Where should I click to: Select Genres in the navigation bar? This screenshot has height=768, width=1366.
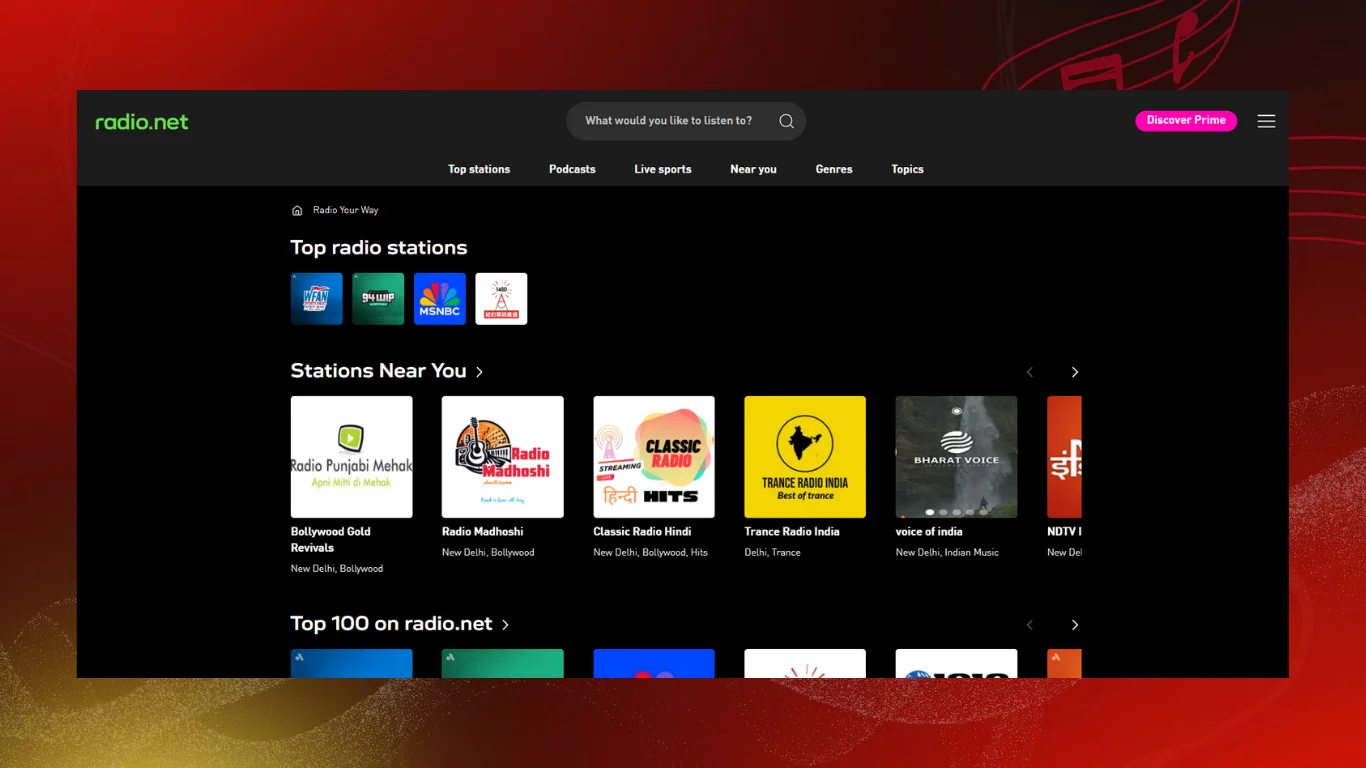tap(834, 169)
